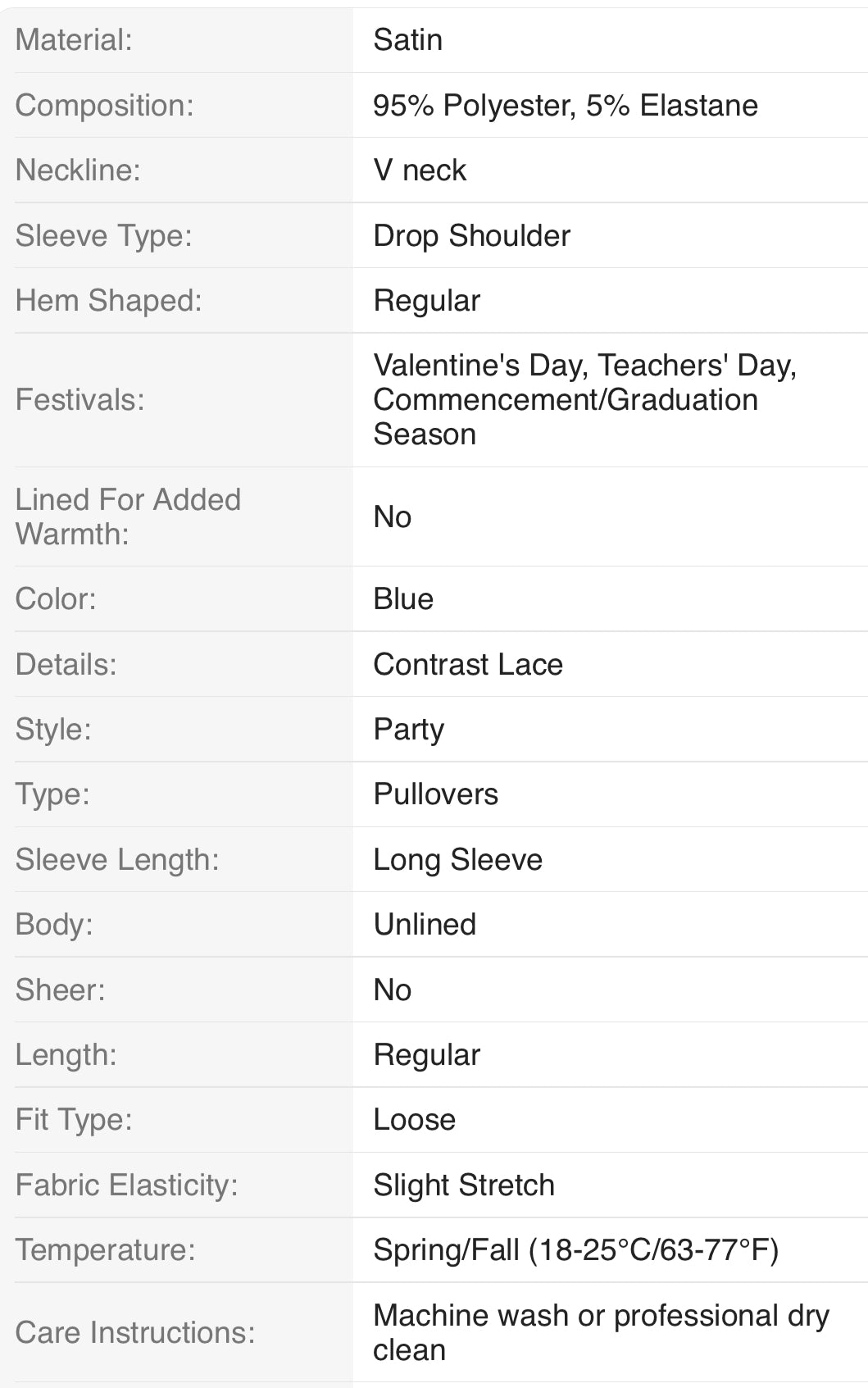Tap the "V neck" neckline value
Screen dimensions: 868x1388
(x=419, y=171)
